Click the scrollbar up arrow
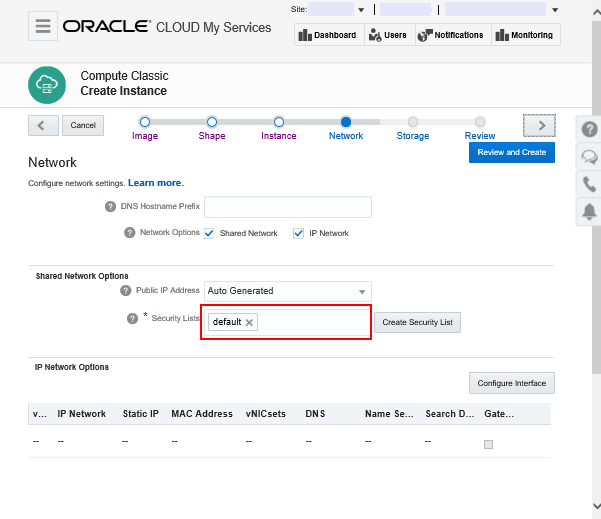Viewport: 601px width, 519px height. (596, 12)
